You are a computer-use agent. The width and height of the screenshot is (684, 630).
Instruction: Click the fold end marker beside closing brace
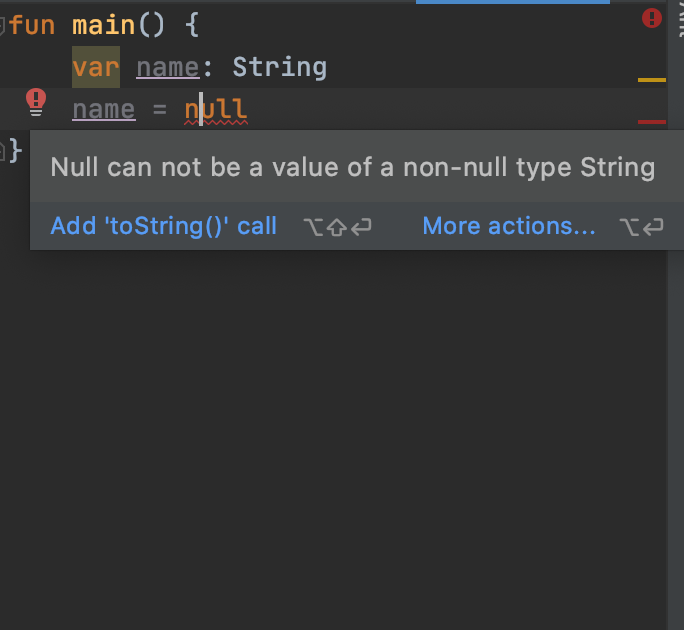click(2, 151)
